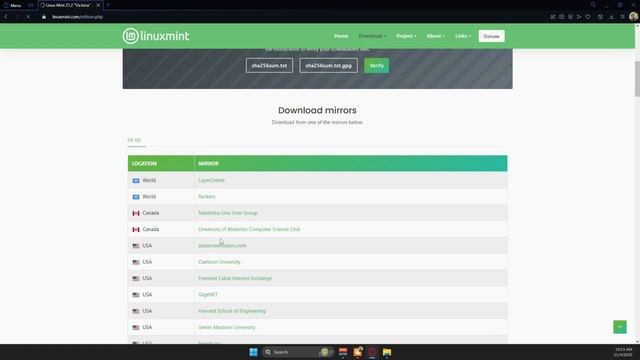Open the extensions cube icon
640x360 pixels.
[x=600, y=17]
